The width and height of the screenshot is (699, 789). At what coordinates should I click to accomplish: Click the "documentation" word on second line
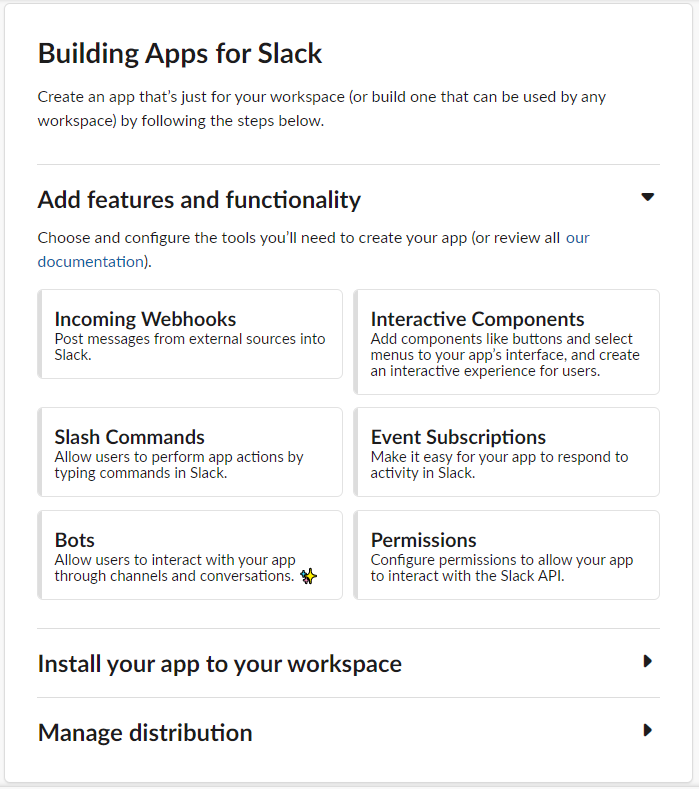click(91, 262)
